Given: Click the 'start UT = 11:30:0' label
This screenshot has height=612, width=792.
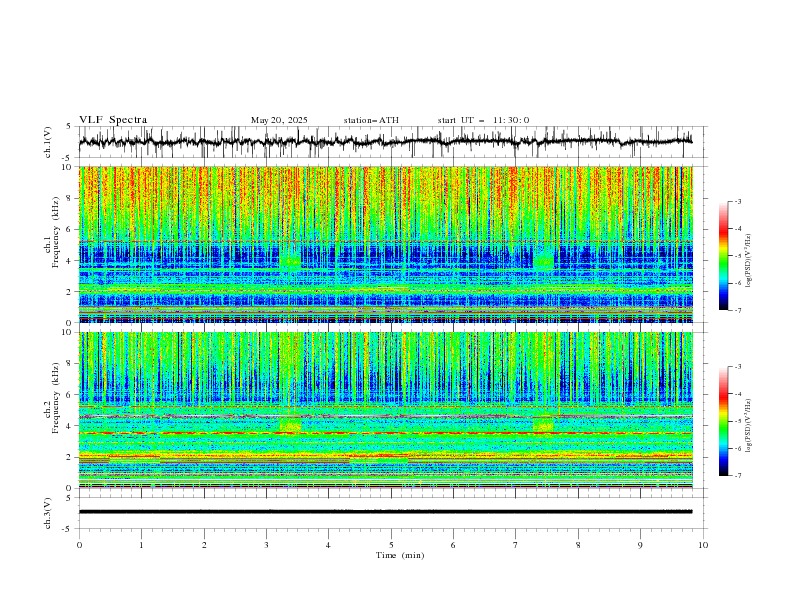Looking at the screenshot, I should click(483, 120).
